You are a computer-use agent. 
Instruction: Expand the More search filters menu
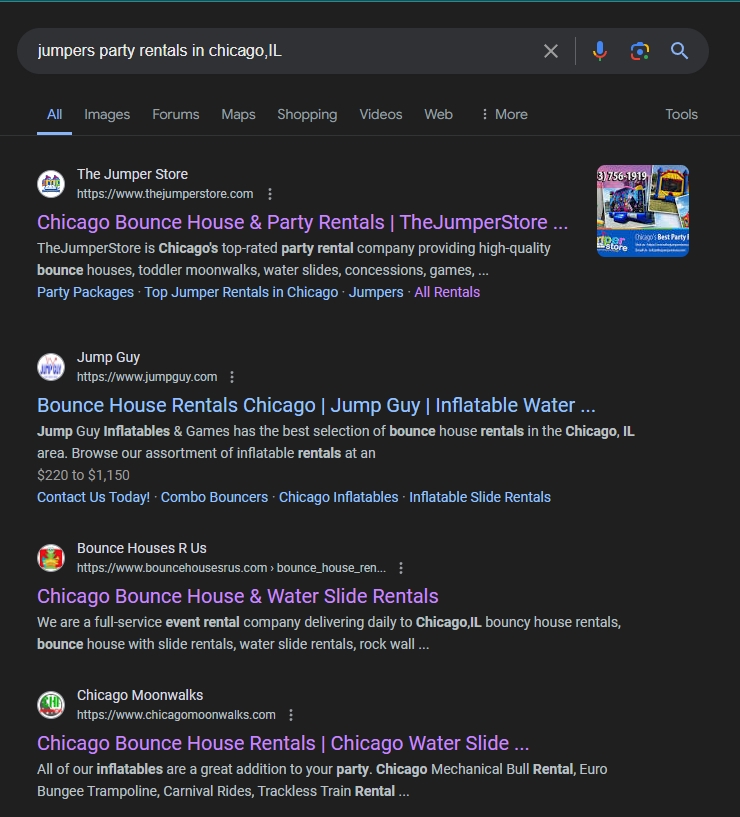click(504, 115)
